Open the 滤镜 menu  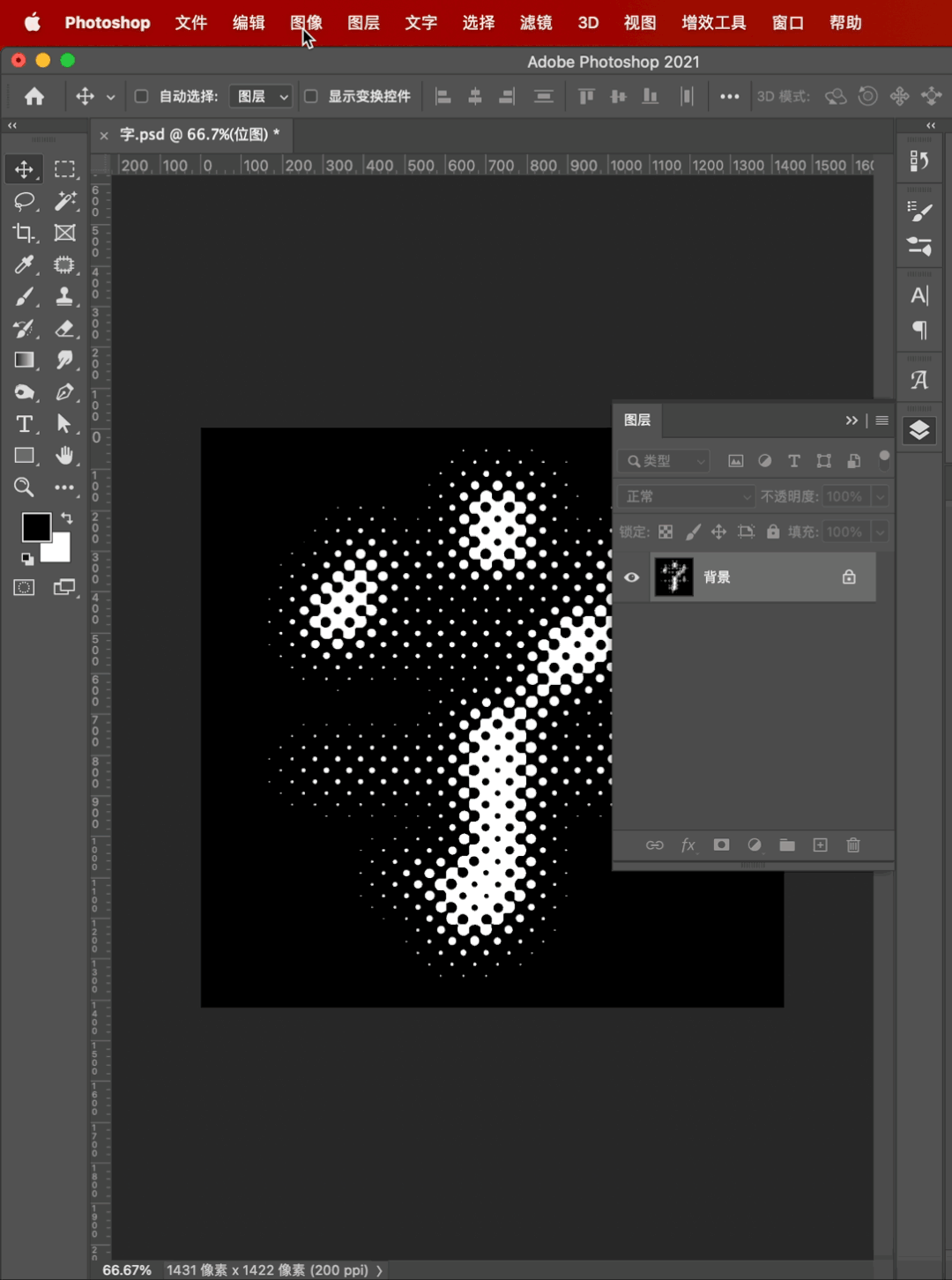pyautogui.click(x=535, y=22)
